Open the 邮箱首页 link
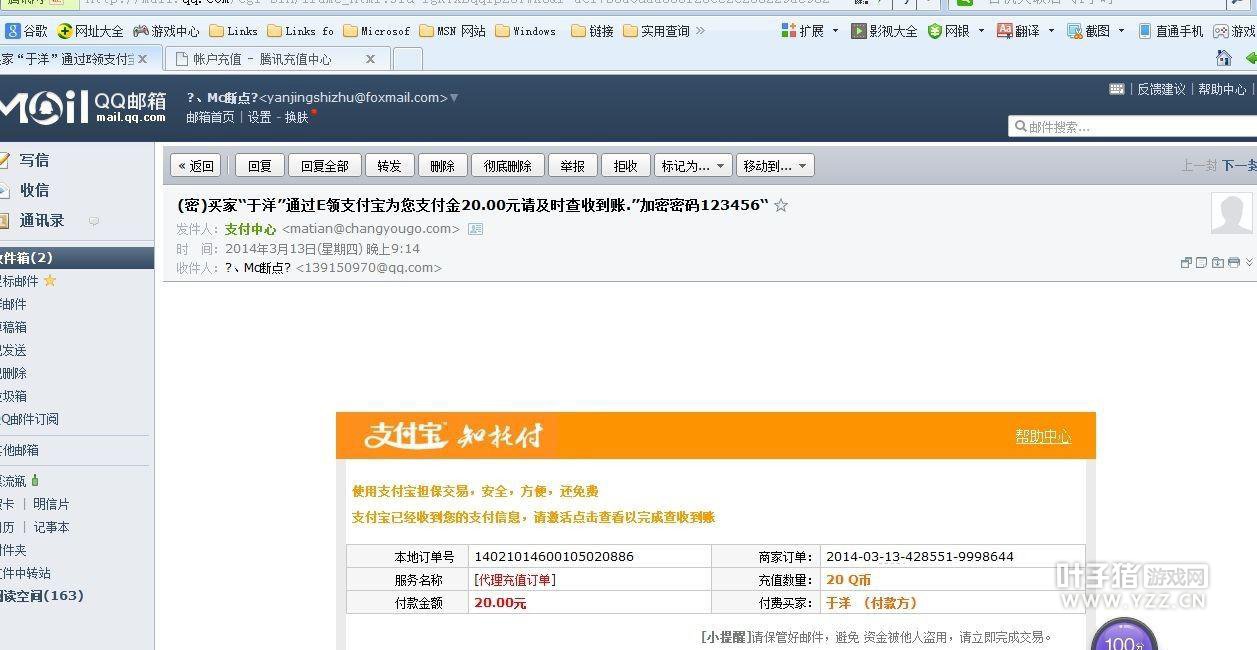The width and height of the screenshot is (1257, 650). 210,117
